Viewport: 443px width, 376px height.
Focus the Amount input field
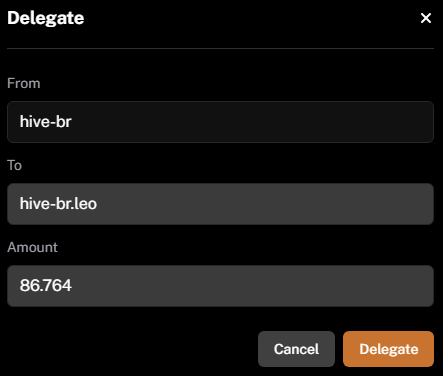(x=220, y=286)
